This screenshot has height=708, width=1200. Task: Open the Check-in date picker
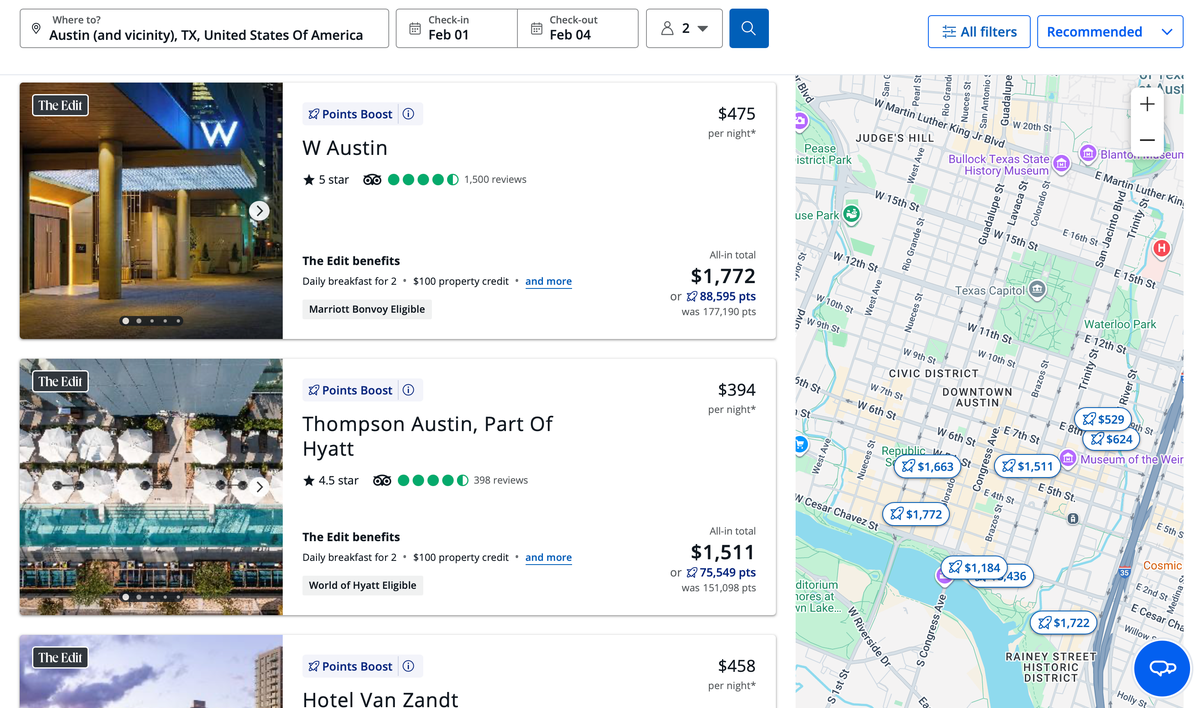coord(457,29)
